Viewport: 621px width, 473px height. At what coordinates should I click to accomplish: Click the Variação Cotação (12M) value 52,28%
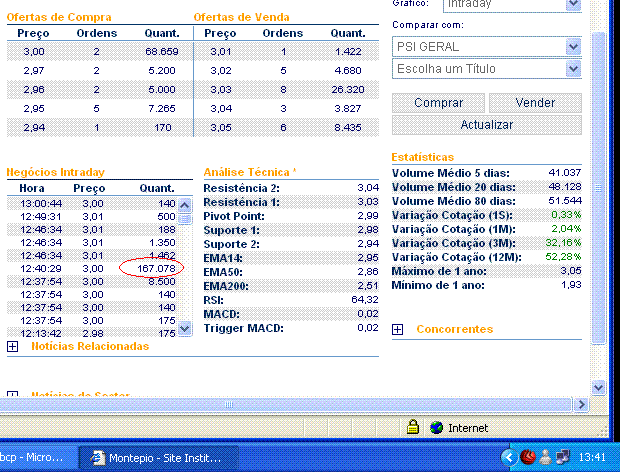[x=563, y=257]
